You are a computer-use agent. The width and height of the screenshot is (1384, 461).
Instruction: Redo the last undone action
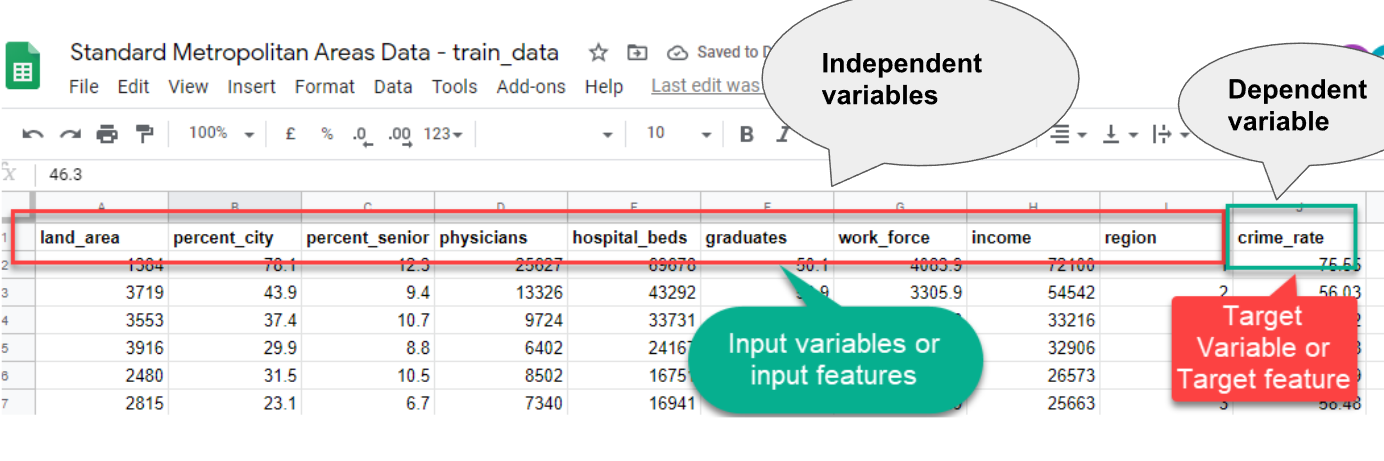[x=70, y=134]
